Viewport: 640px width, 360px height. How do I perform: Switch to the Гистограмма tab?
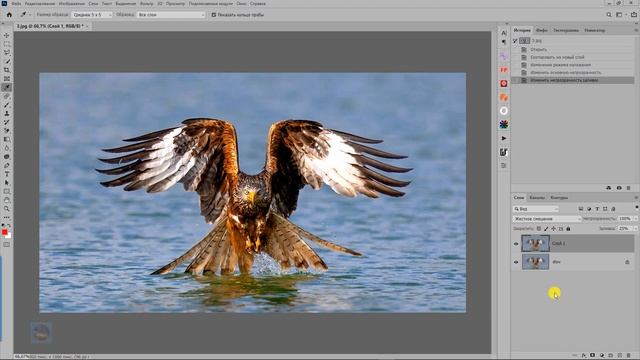[566, 30]
